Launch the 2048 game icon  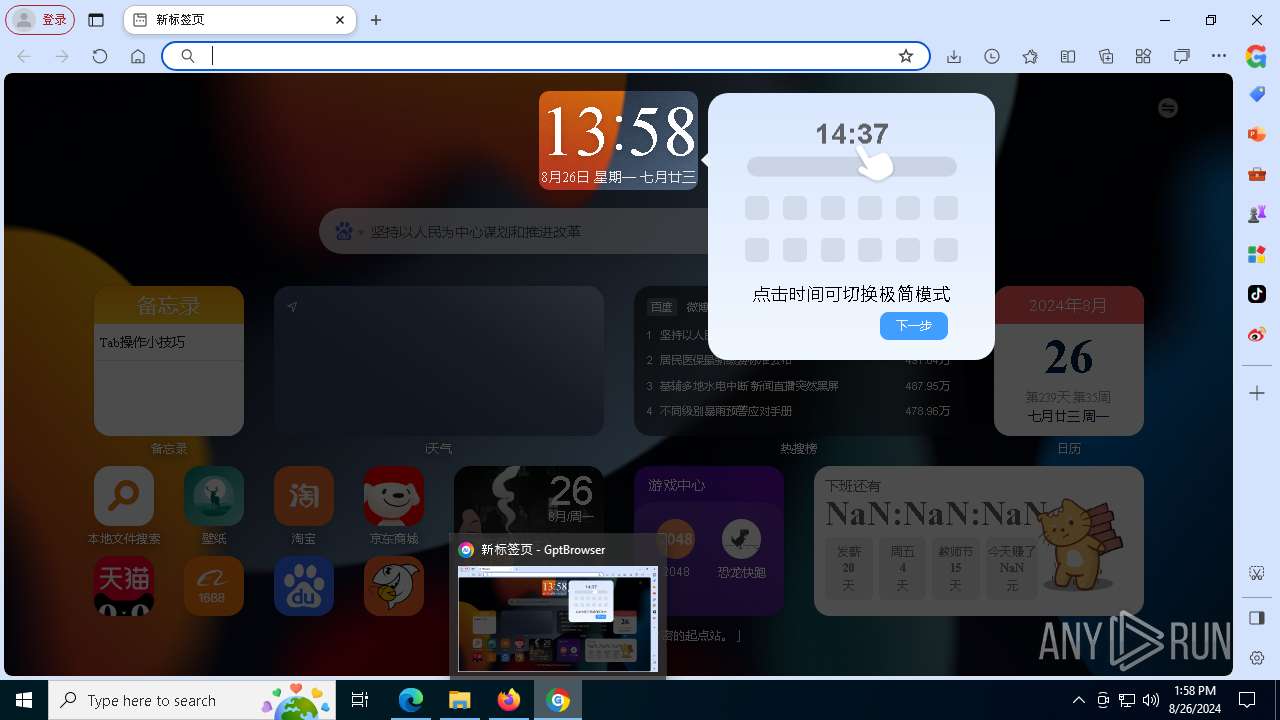[x=676, y=540]
